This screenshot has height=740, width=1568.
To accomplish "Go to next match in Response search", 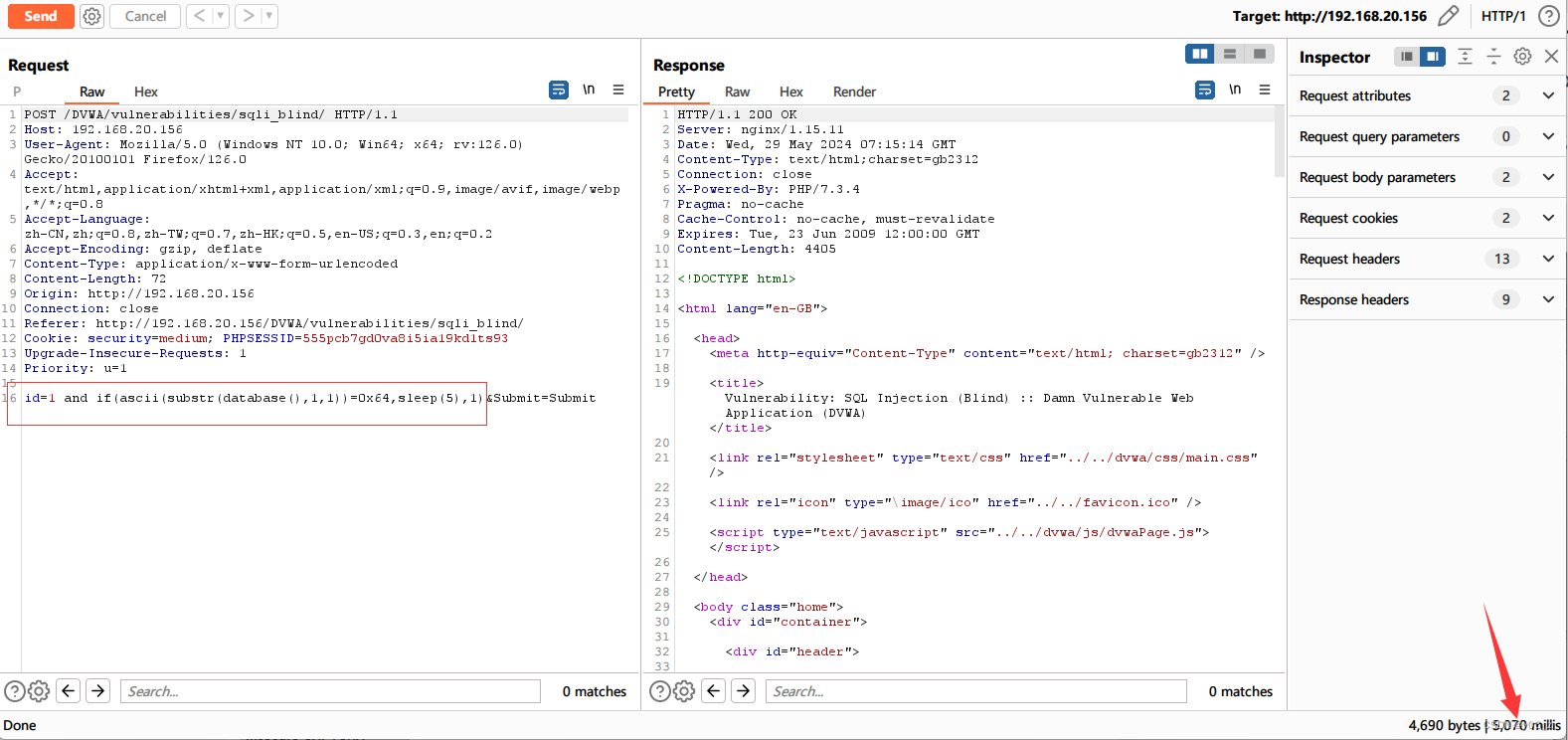I will coord(743,690).
